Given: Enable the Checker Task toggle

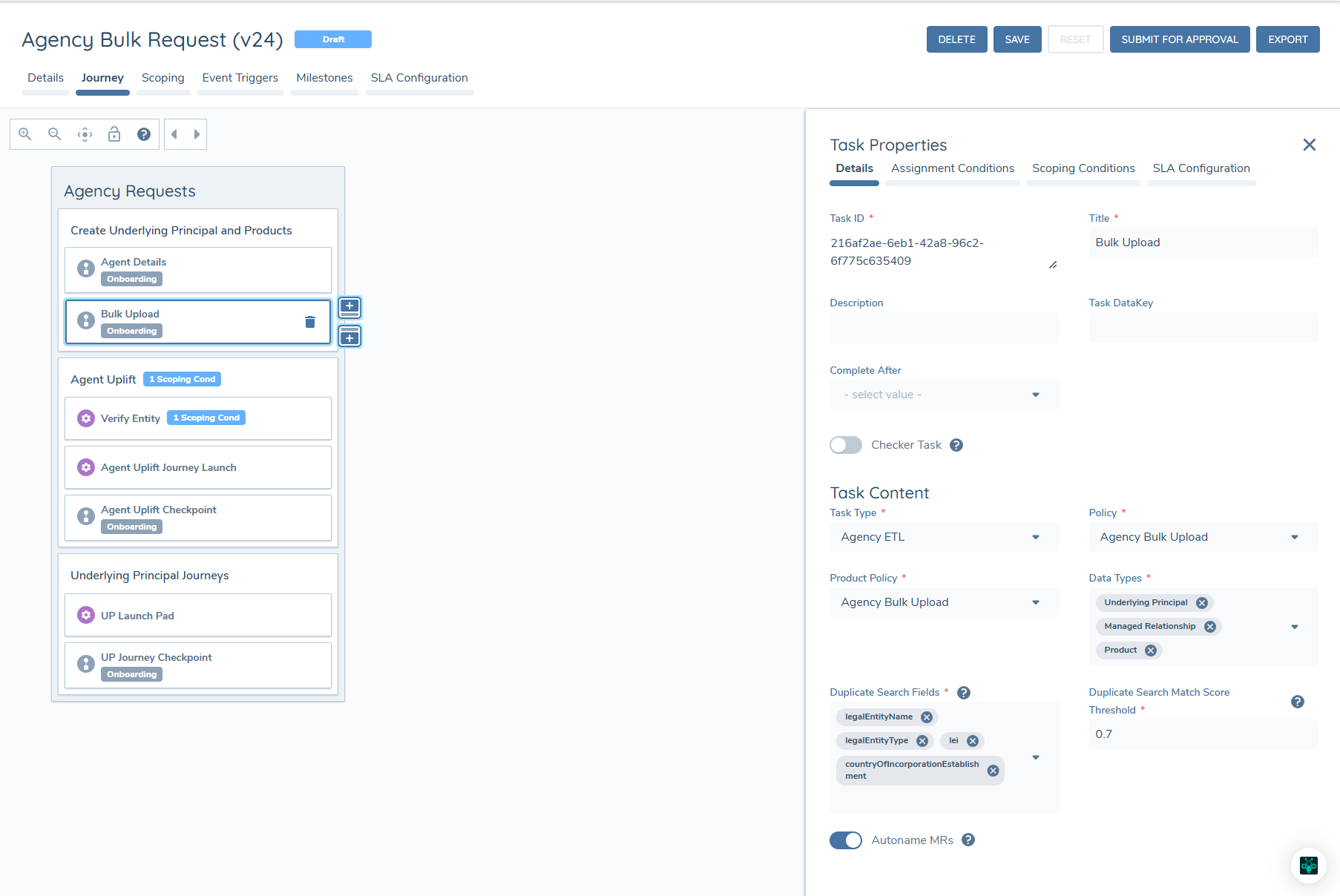Looking at the screenshot, I should [846, 445].
